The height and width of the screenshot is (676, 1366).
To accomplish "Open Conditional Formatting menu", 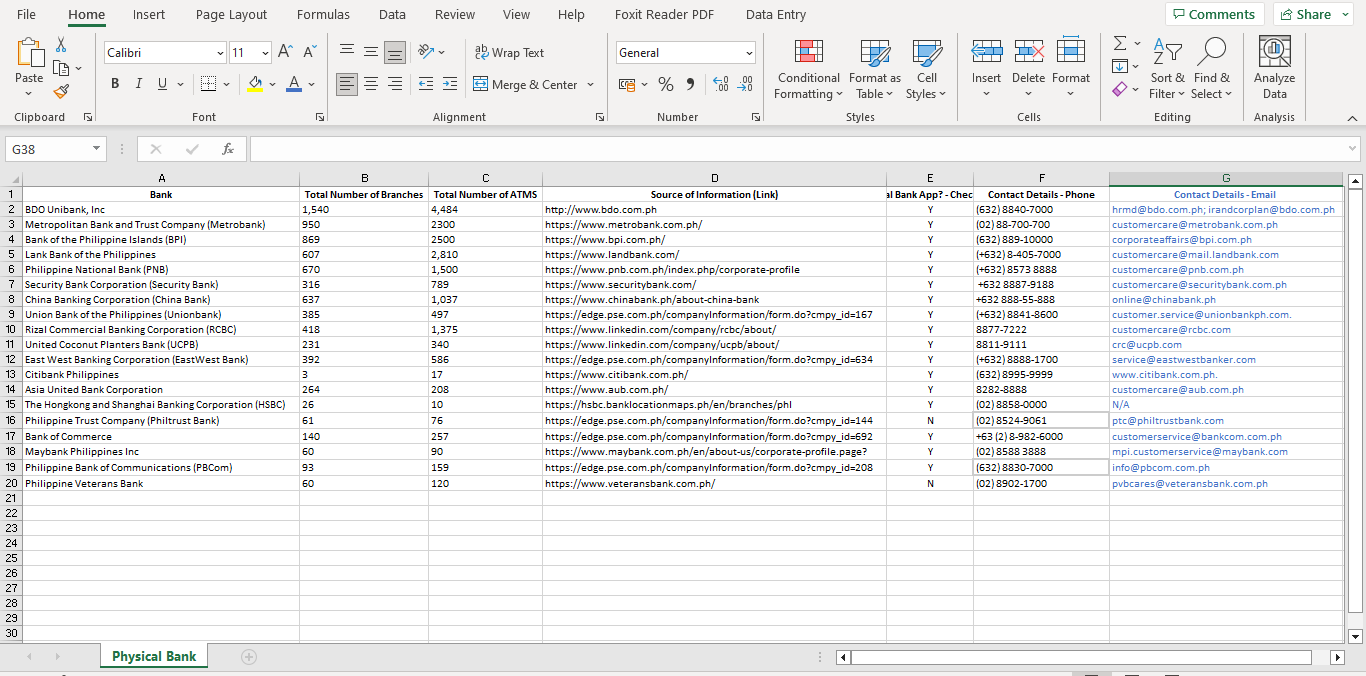I will point(808,69).
